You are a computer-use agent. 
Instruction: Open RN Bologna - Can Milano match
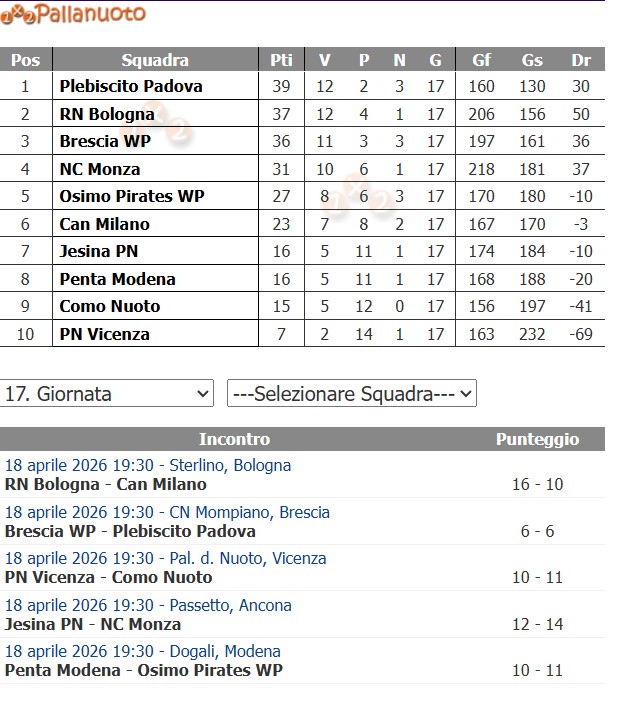105,485
